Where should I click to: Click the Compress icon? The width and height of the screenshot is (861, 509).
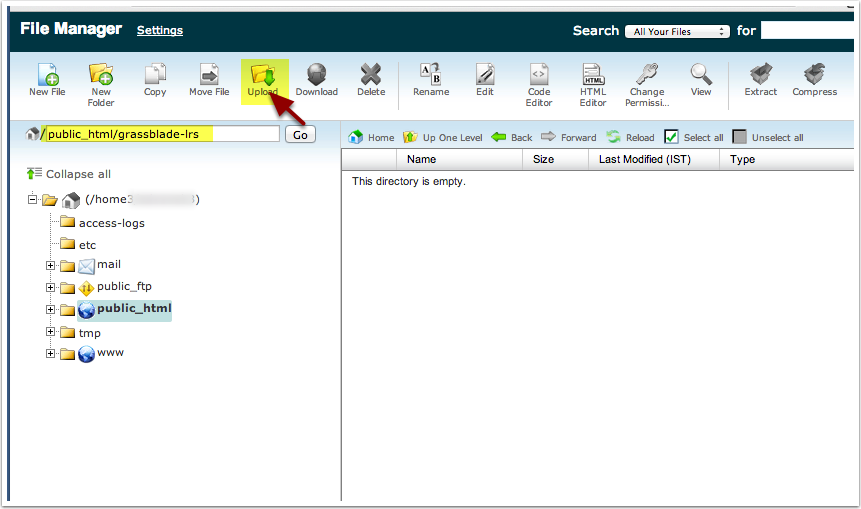tap(814, 75)
